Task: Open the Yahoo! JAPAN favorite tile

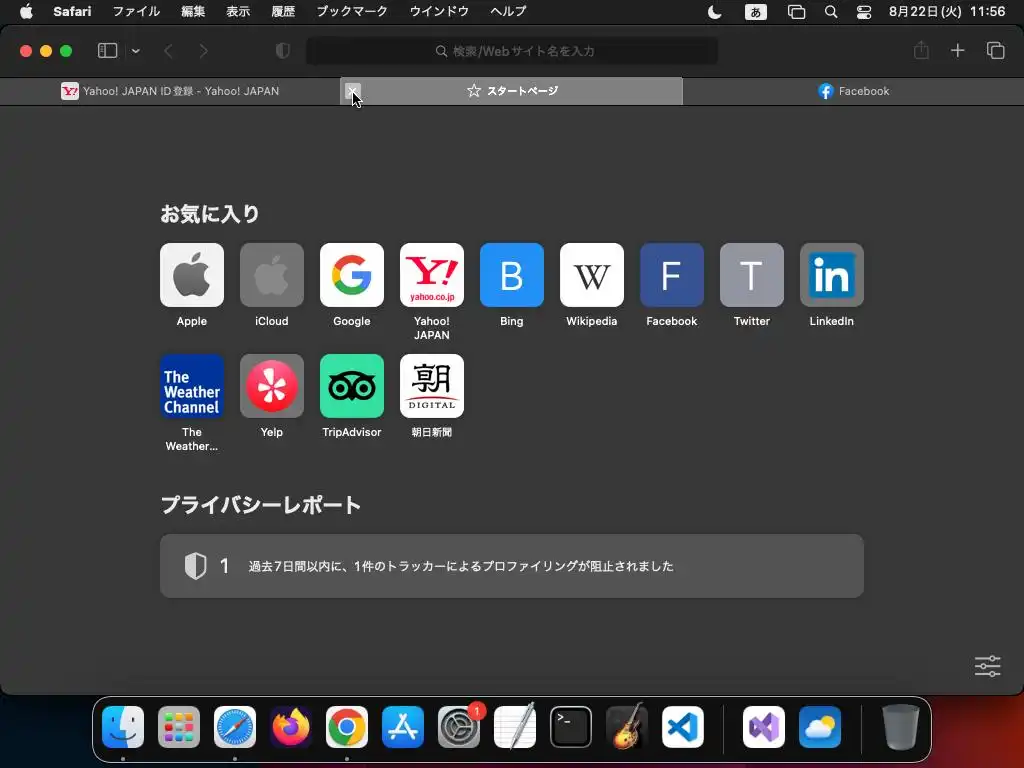Action: (x=432, y=275)
